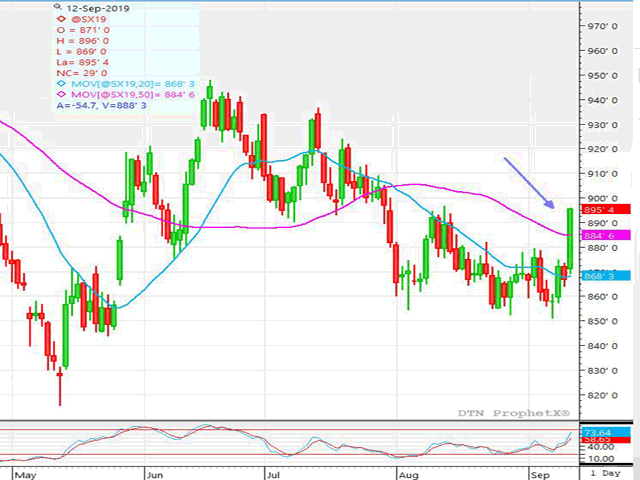This screenshot has width=640, height=480.
Task: Click the magenta diamond marker for MOV 50
Action: coord(61,94)
